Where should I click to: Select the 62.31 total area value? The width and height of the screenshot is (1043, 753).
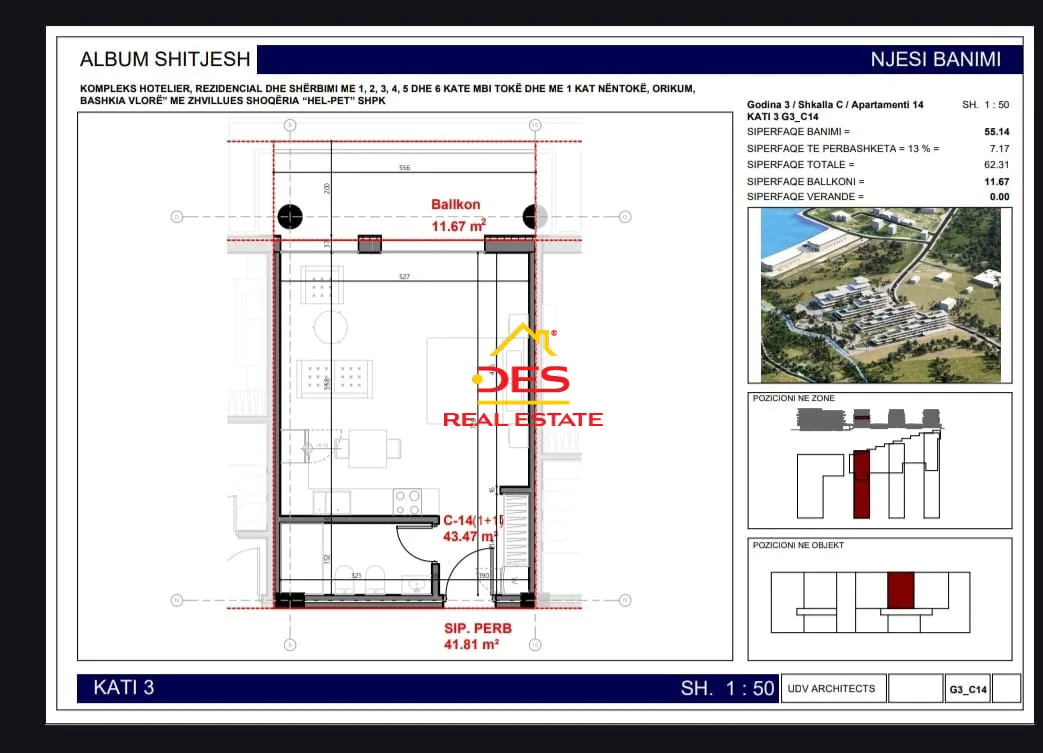996,164
